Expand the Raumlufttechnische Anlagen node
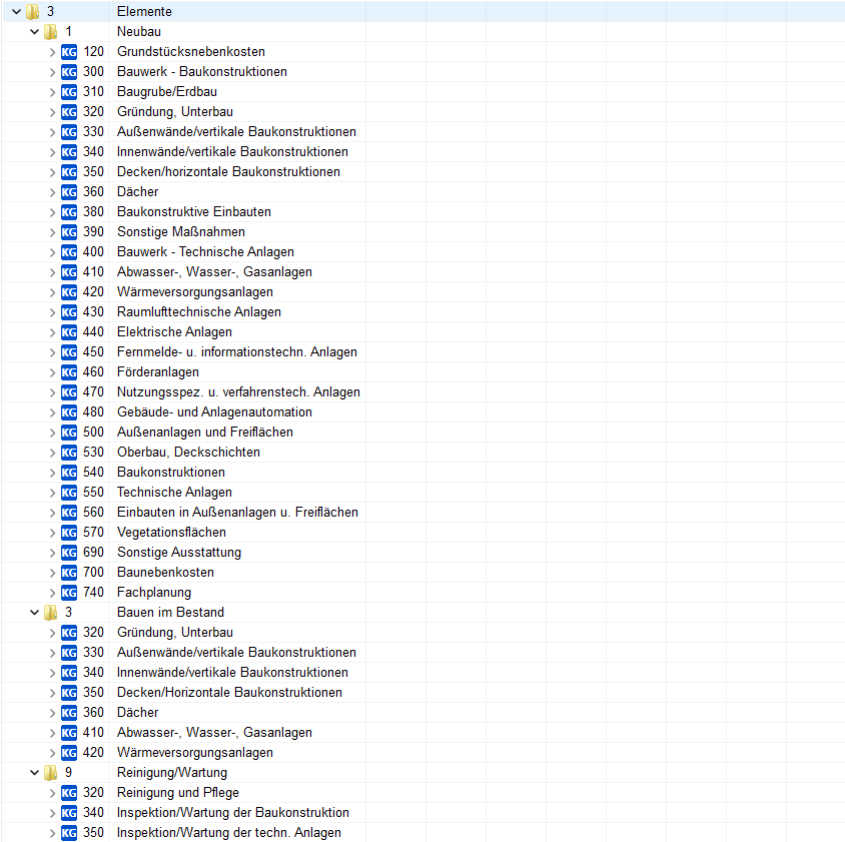The height and width of the screenshot is (842, 845). tap(52, 312)
